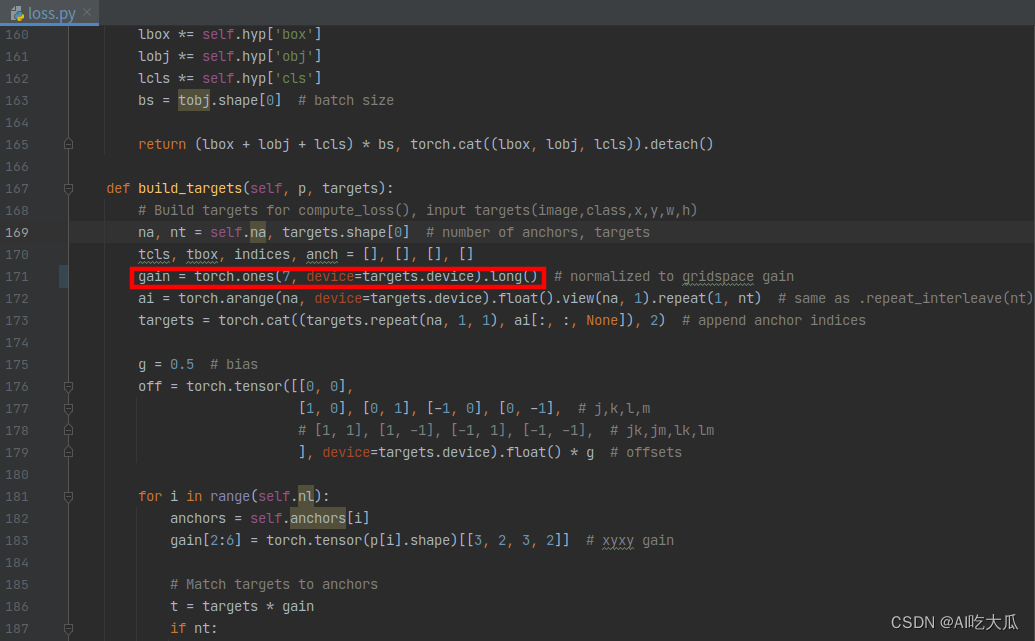Click the highlighted self.anchors reference on line 182
Viewport: 1035px width, 641px height.
(x=317, y=518)
